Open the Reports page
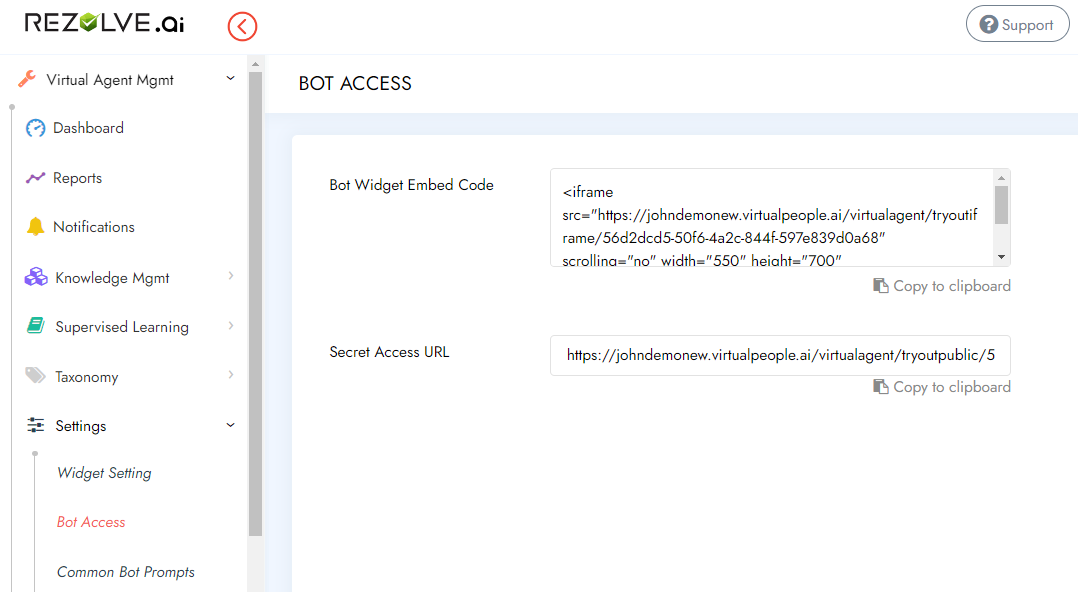 [x=77, y=178]
